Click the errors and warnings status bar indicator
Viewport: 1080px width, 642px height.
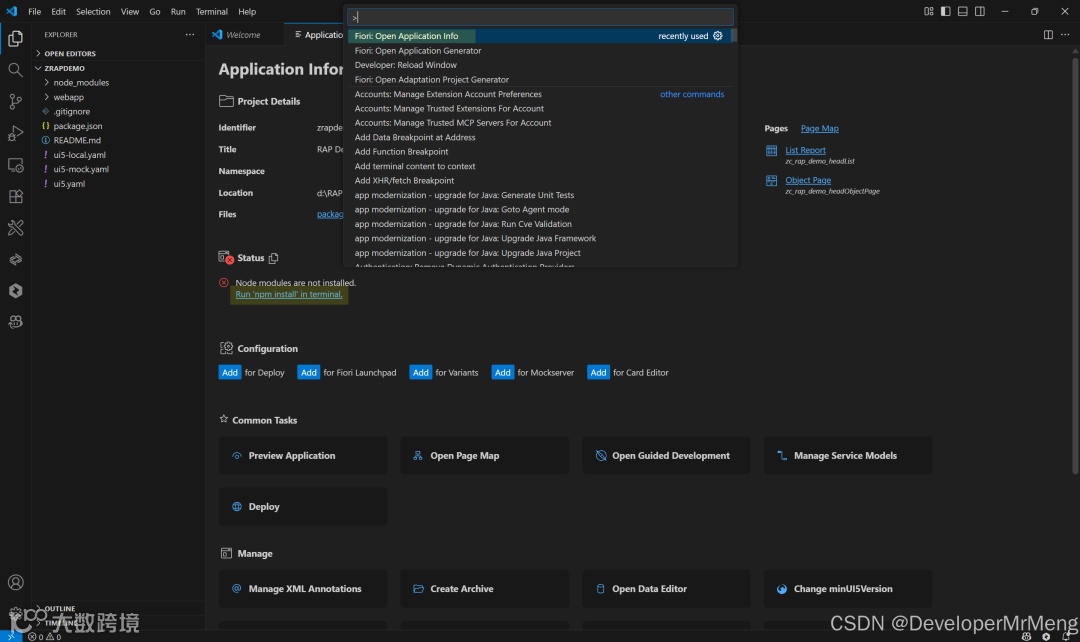[x=45, y=636]
